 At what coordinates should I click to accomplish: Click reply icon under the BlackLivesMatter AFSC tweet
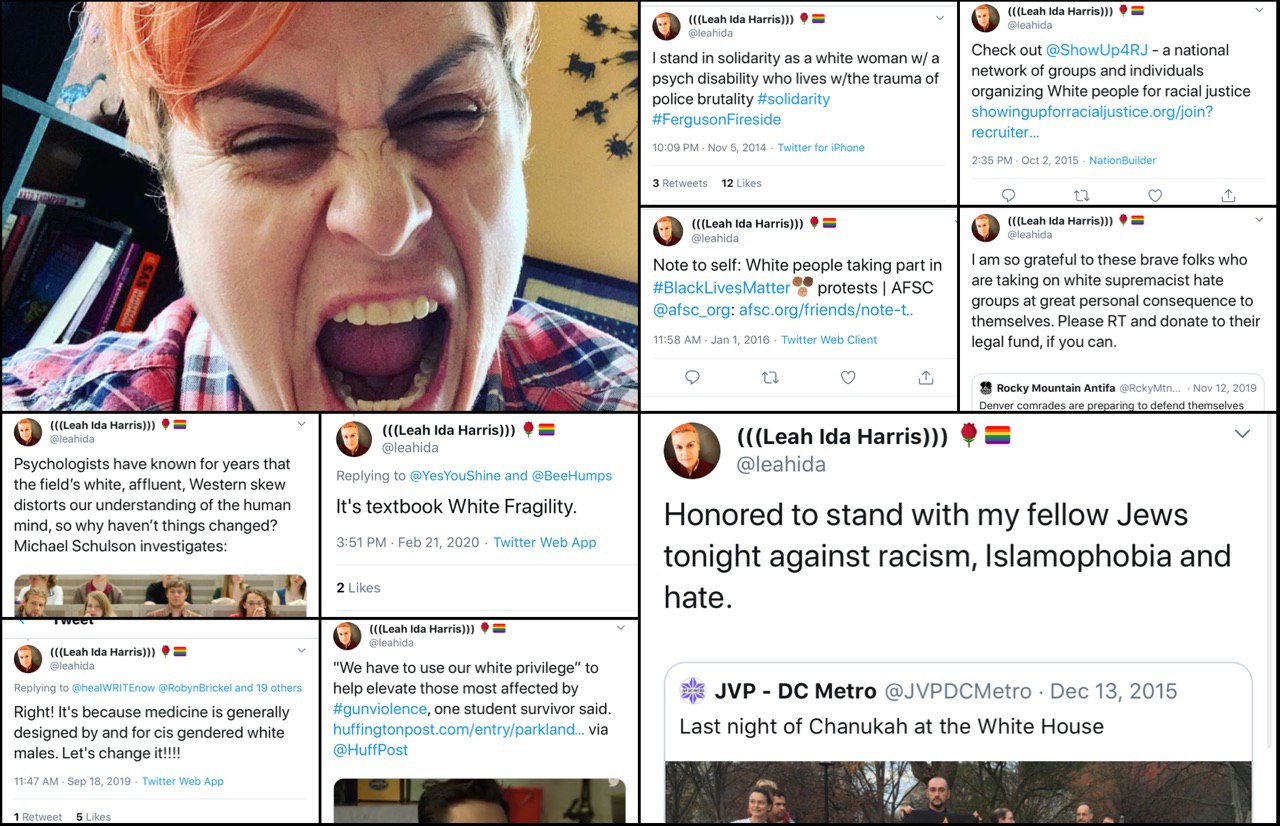click(692, 377)
